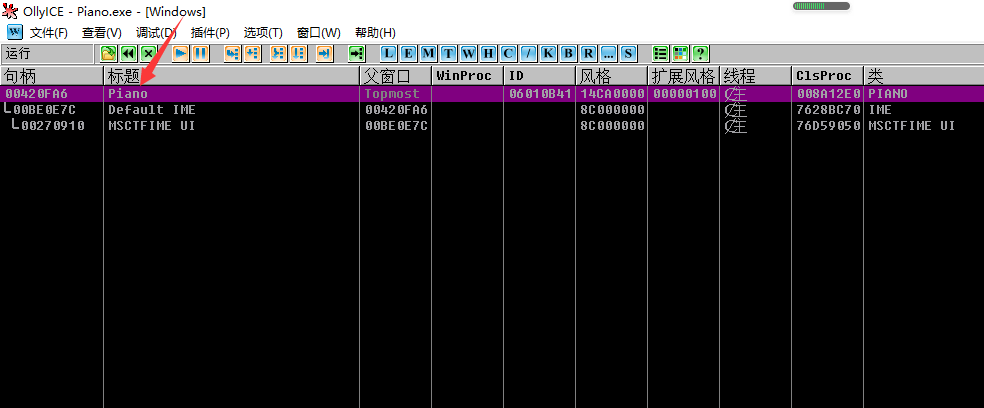Screen dimensions: 984x408
Task: Show Memory map window (M)
Action: point(428,53)
